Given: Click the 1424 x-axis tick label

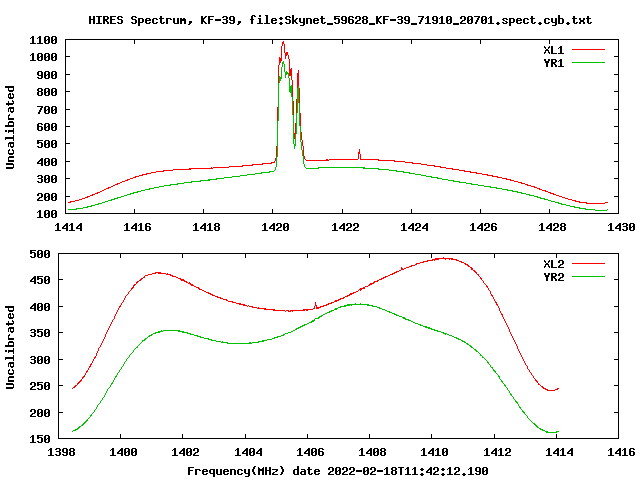Looking at the screenshot, I should (414, 227).
